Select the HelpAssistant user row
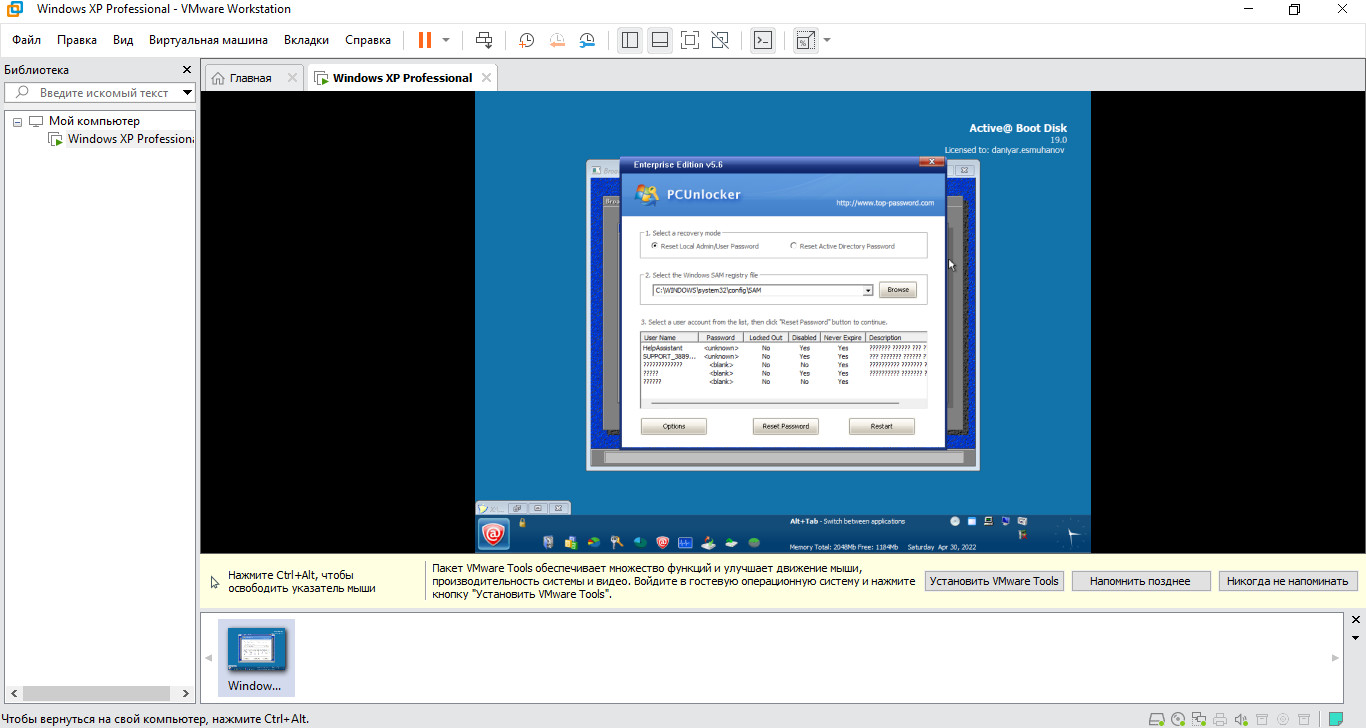This screenshot has height=728, width=1366. 784,348
